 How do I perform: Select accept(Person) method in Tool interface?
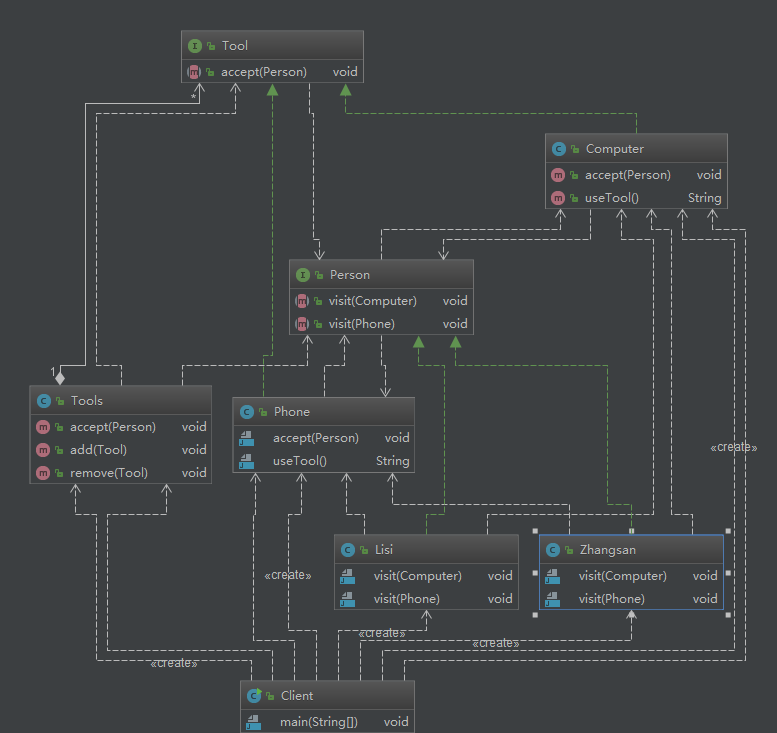click(x=264, y=72)
